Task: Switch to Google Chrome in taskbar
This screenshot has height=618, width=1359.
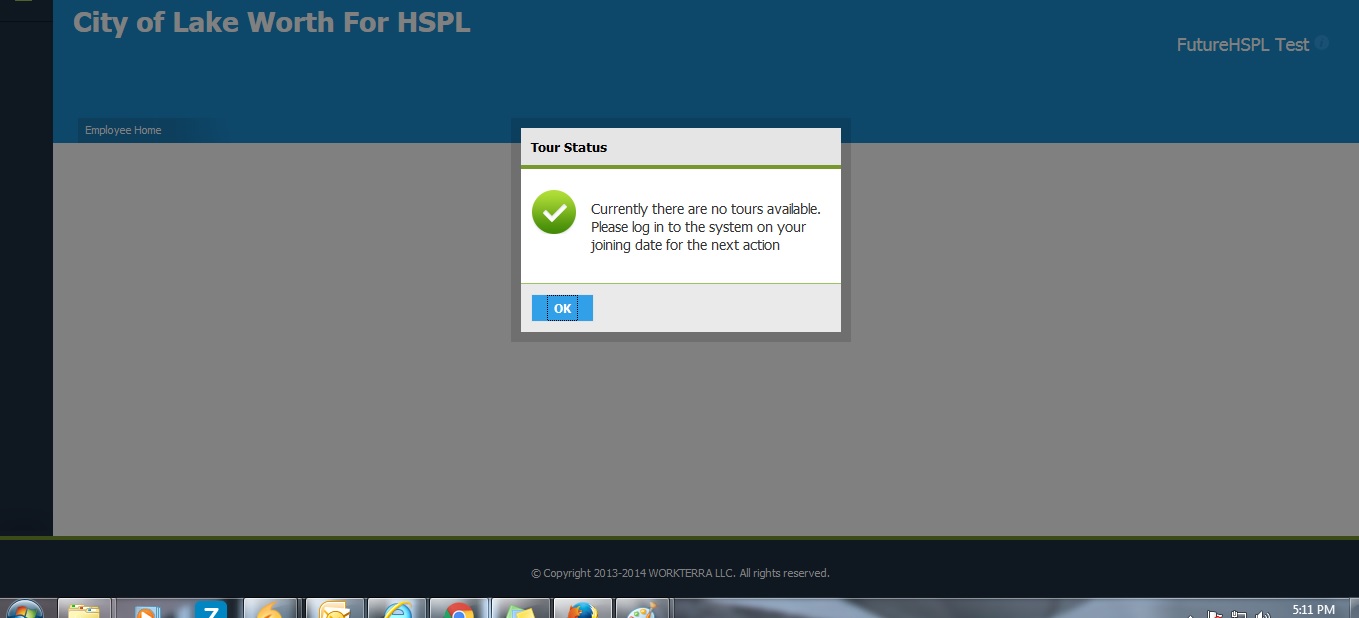Action: click(x=459, y=609)
